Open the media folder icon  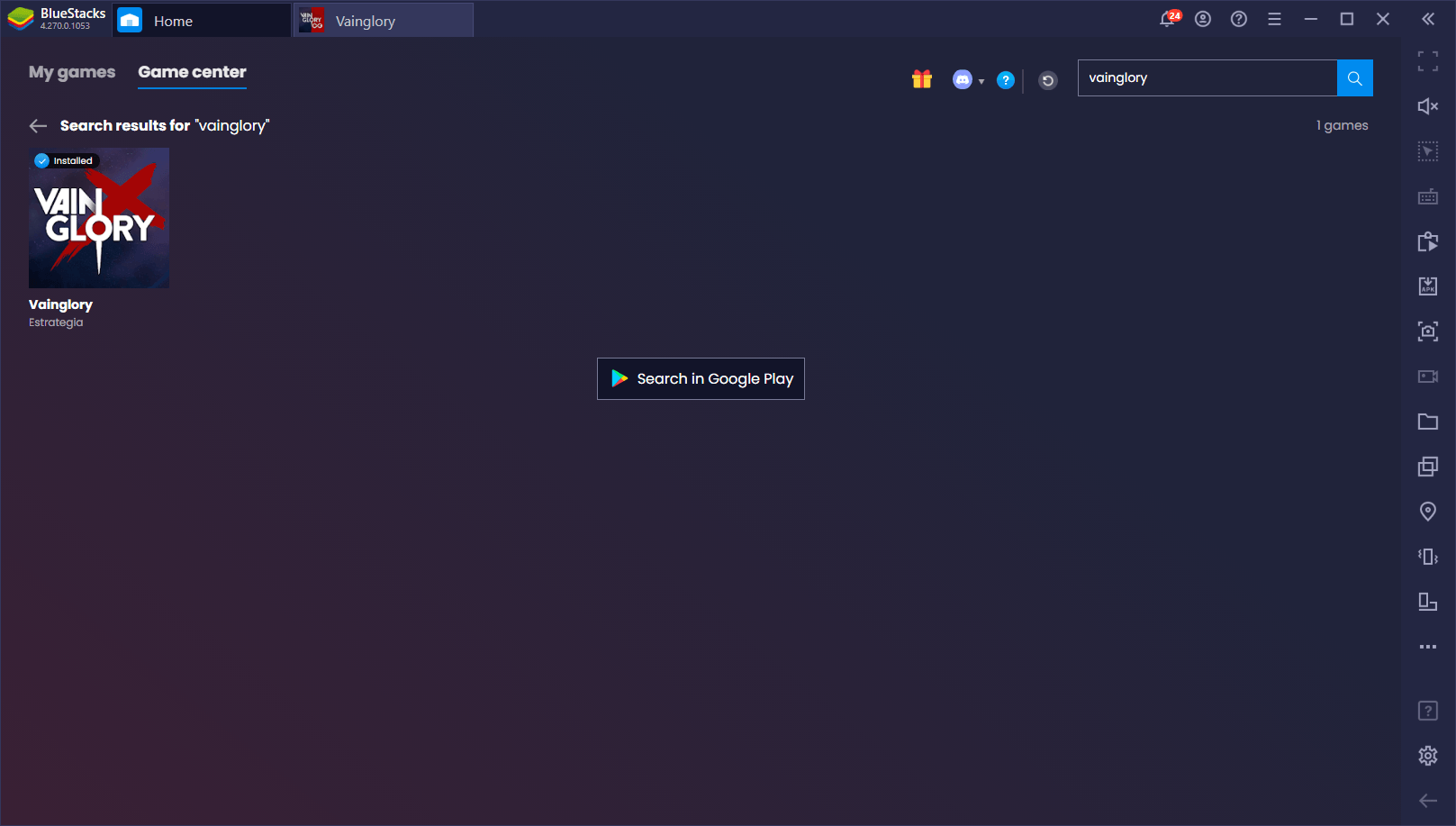click(1428, 422)
